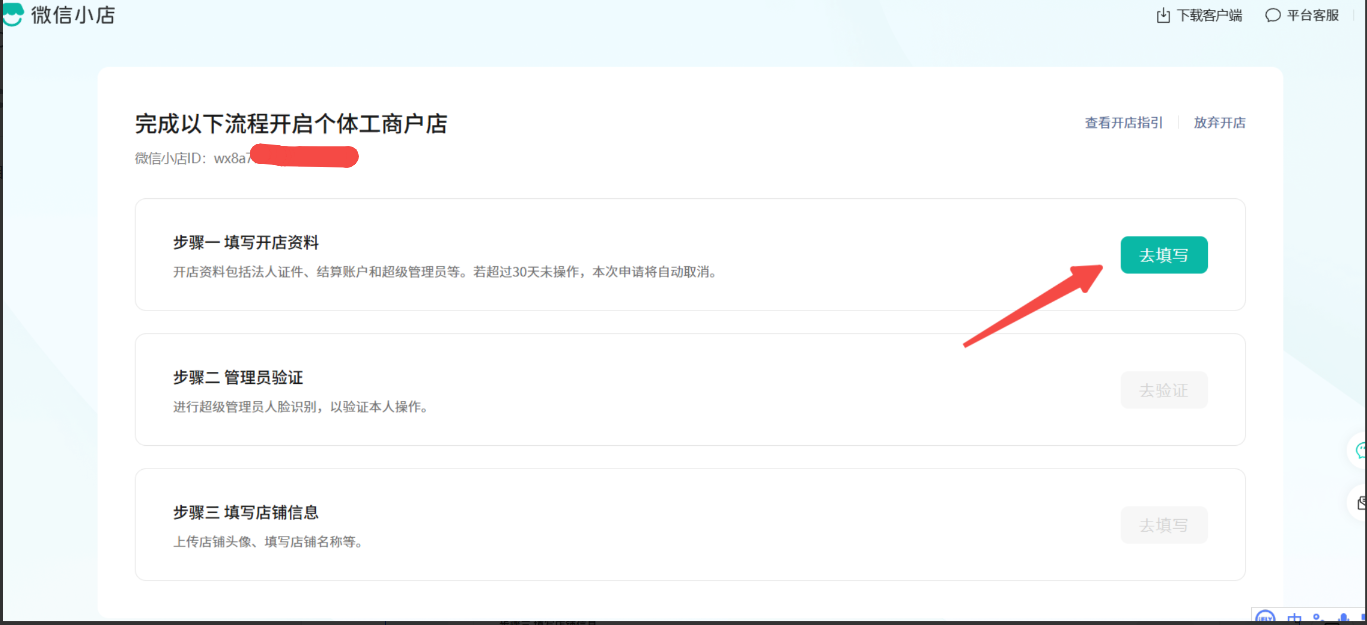Click the heading 完成以下流程开启个体工商户店
1367x625 pixels.
coord(291,124)
